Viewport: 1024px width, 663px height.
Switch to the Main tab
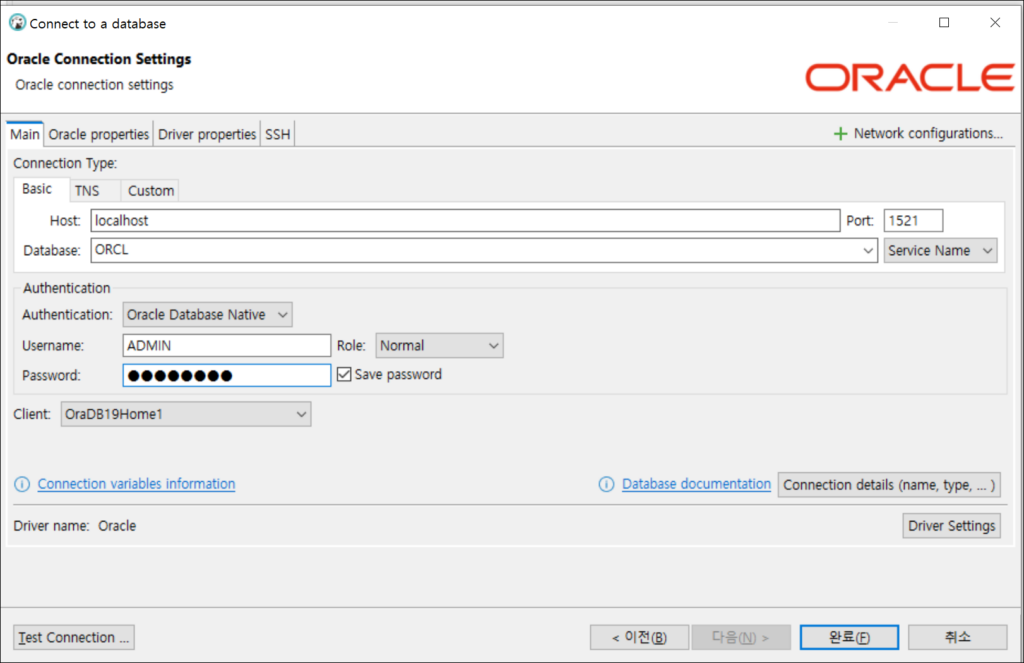(x=25, y=134)
